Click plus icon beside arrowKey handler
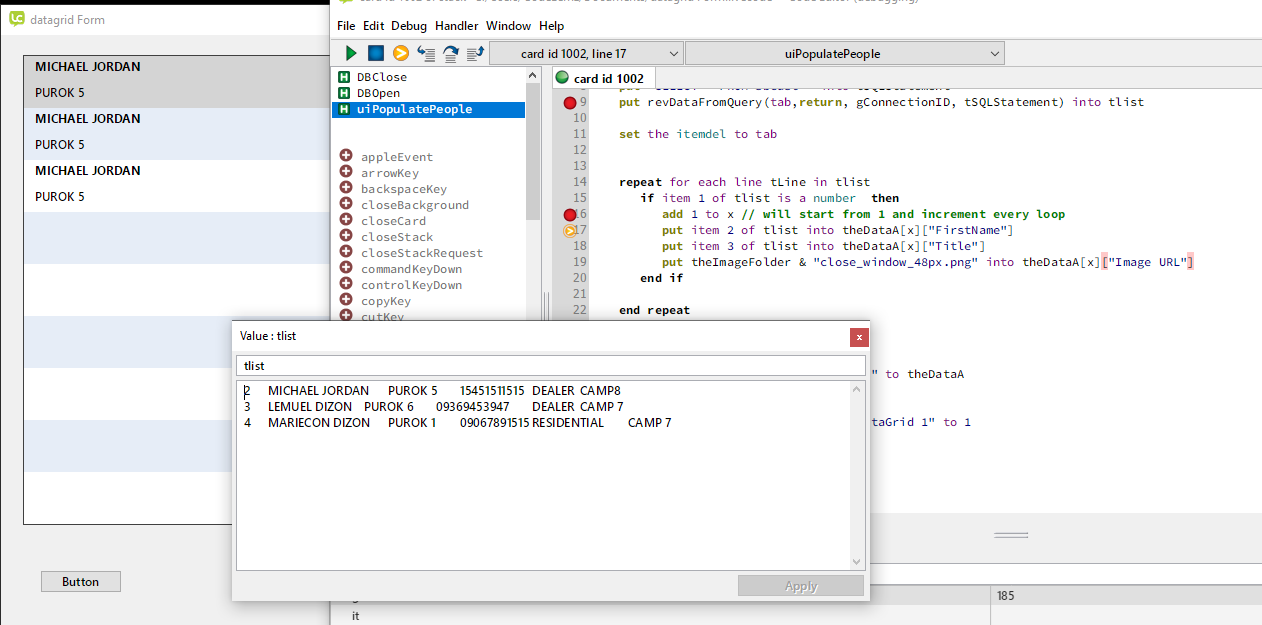The width and height of the screenshot is (1262, 625). (346, 172)
